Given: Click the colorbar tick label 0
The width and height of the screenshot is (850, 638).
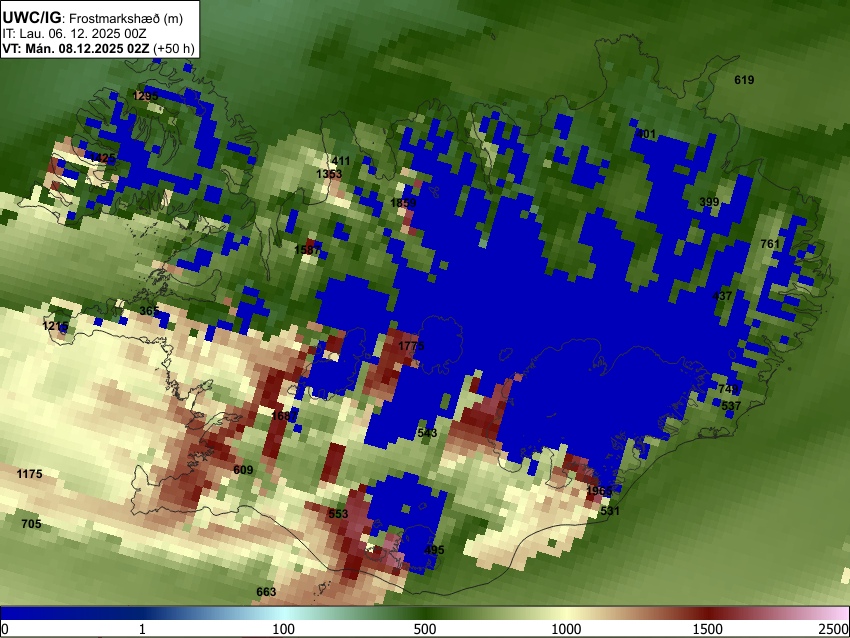Looking at the screenshot, I should [x=5, y=629].
